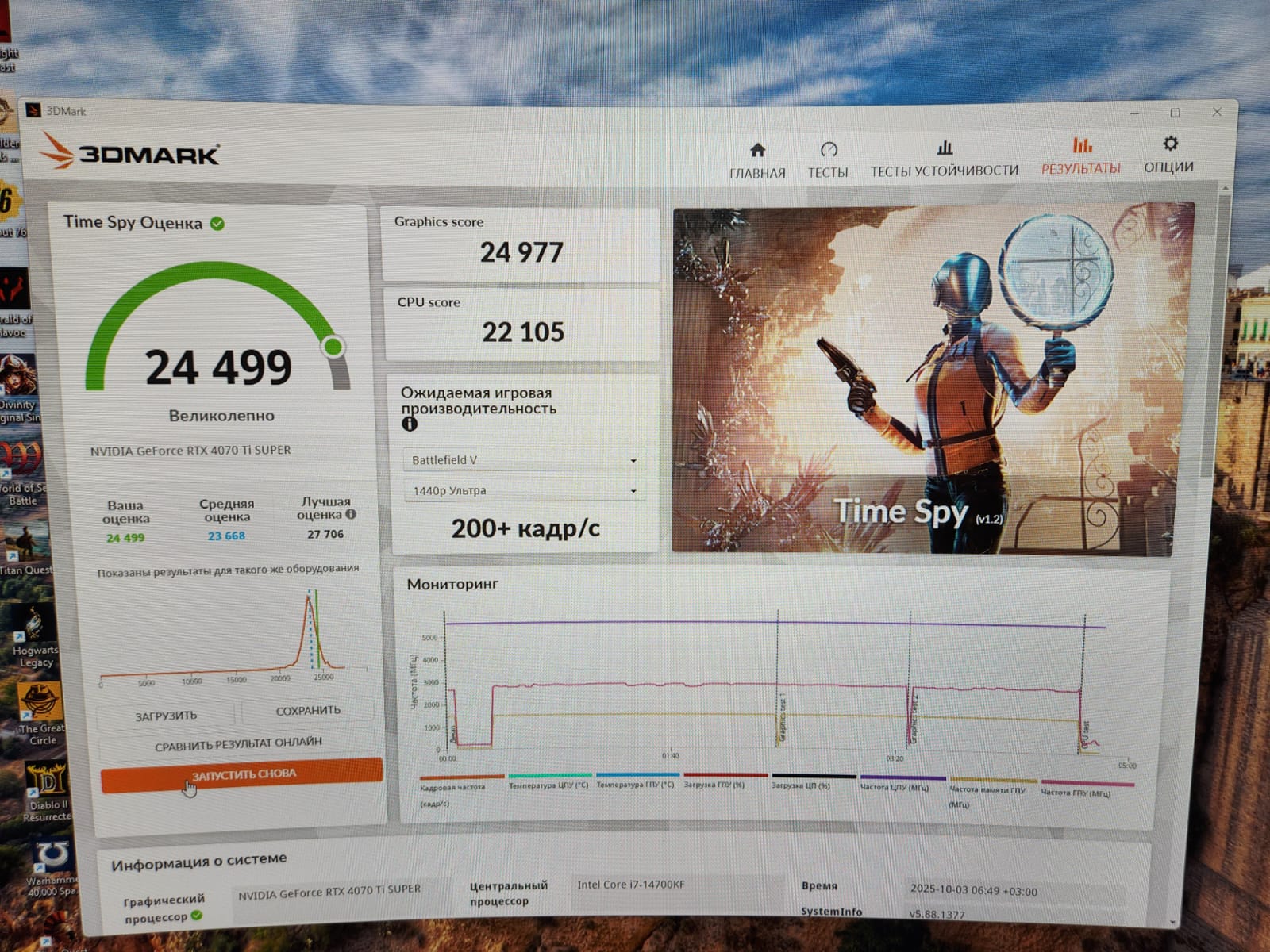Click СРАВНИТЬ РЕЗУЛЬТАТ ОНЛАЙН link
This screenshot has width=1270, height=952.
coord(238,744)
